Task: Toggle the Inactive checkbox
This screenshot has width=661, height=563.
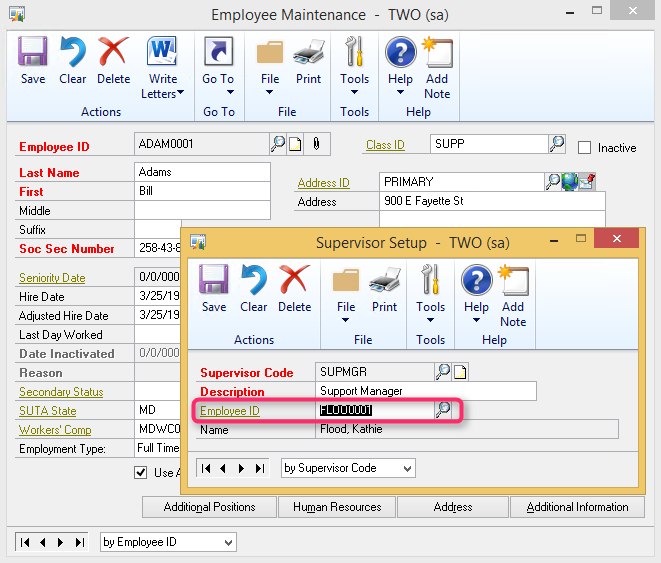Action: point(585,148)
